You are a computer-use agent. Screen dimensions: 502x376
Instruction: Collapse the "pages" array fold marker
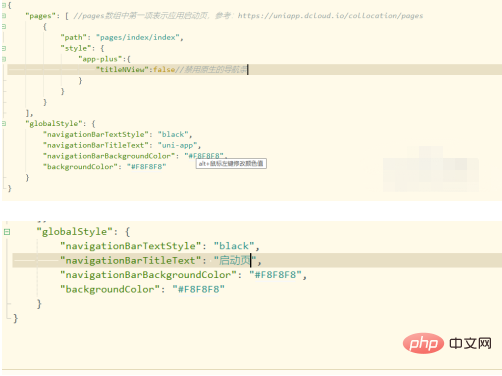[x=4, y=16]
